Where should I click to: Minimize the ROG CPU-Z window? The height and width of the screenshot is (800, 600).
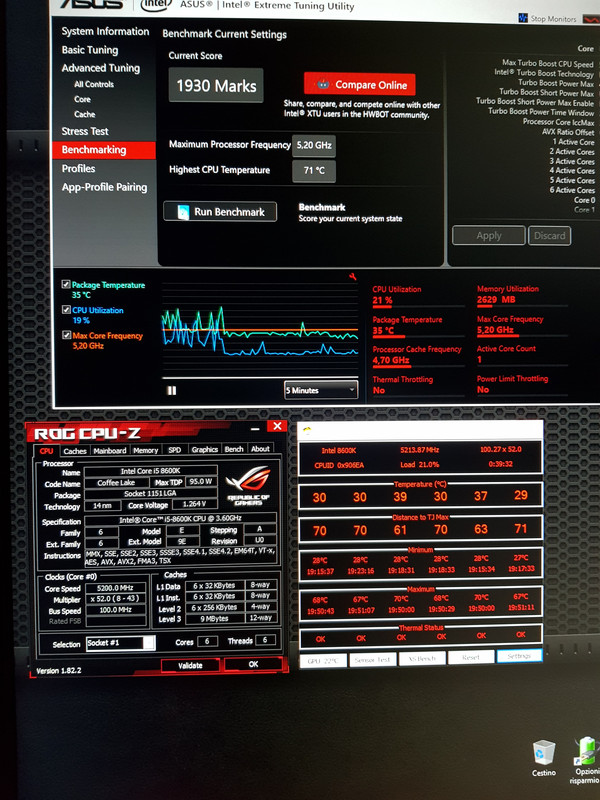coord(255,428)
